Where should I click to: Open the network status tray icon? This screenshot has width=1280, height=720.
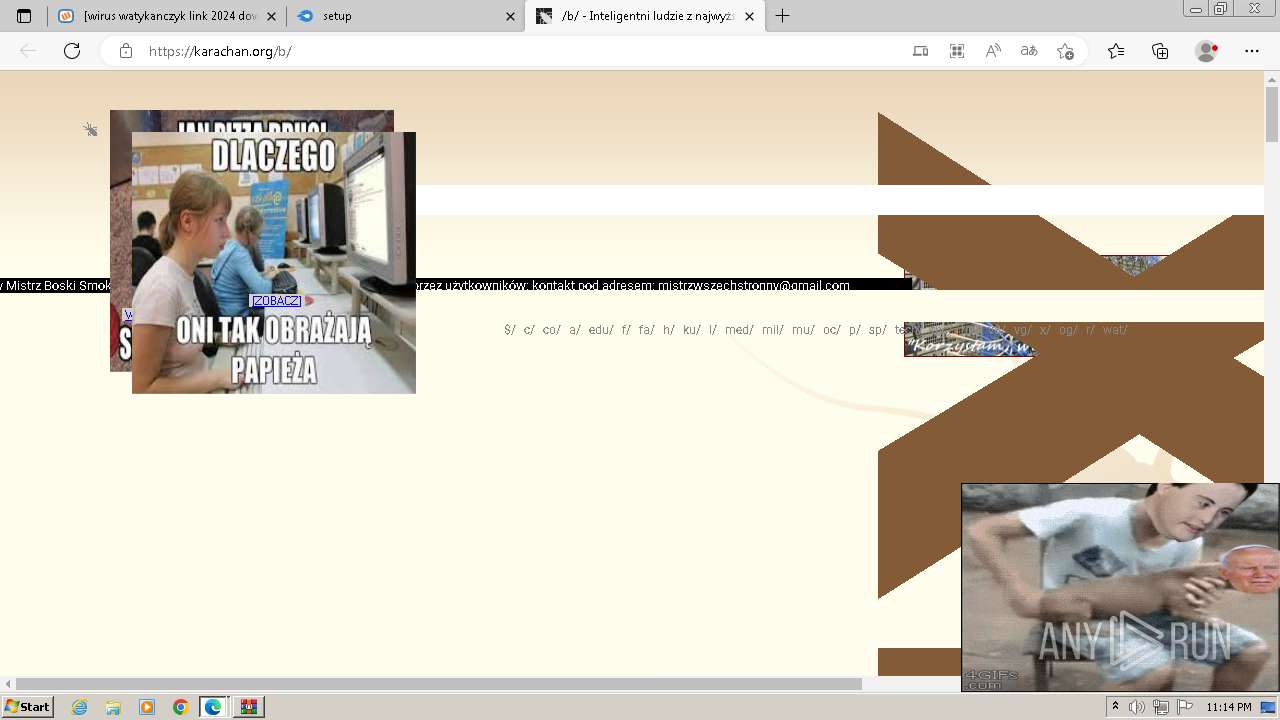point(1161,707)
